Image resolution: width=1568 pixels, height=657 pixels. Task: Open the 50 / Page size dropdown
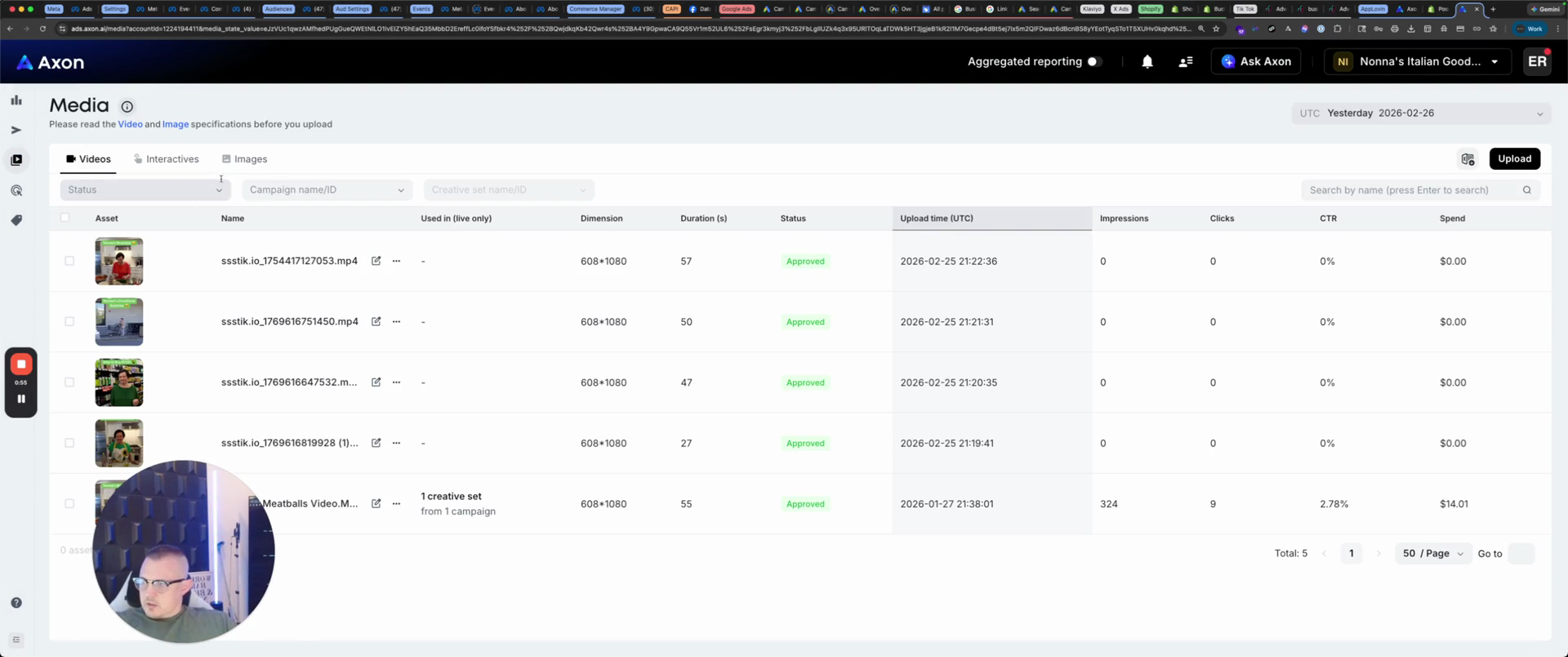tap(1432, 553)
